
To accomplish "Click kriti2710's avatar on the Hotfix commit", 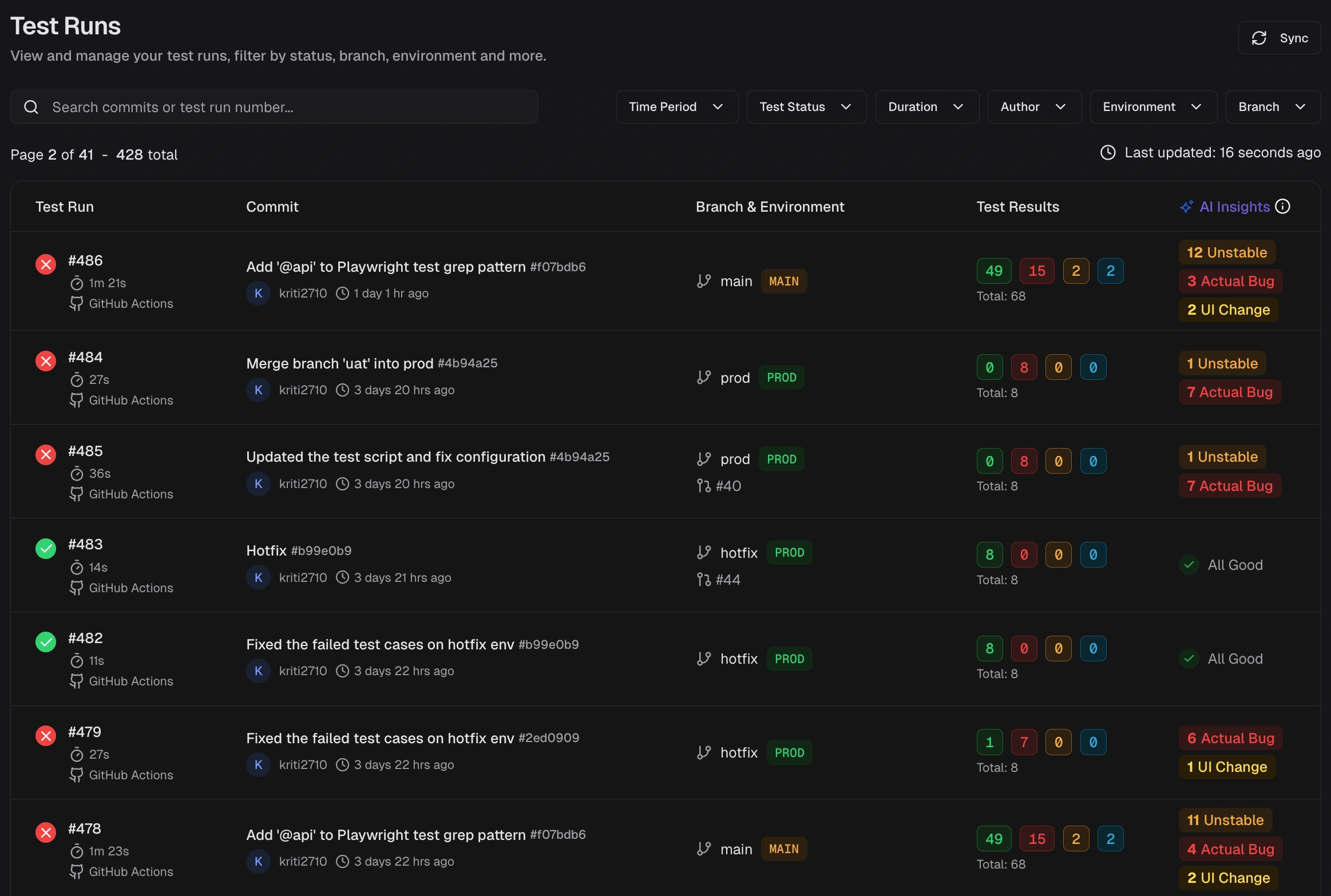I will coord(259,577).
